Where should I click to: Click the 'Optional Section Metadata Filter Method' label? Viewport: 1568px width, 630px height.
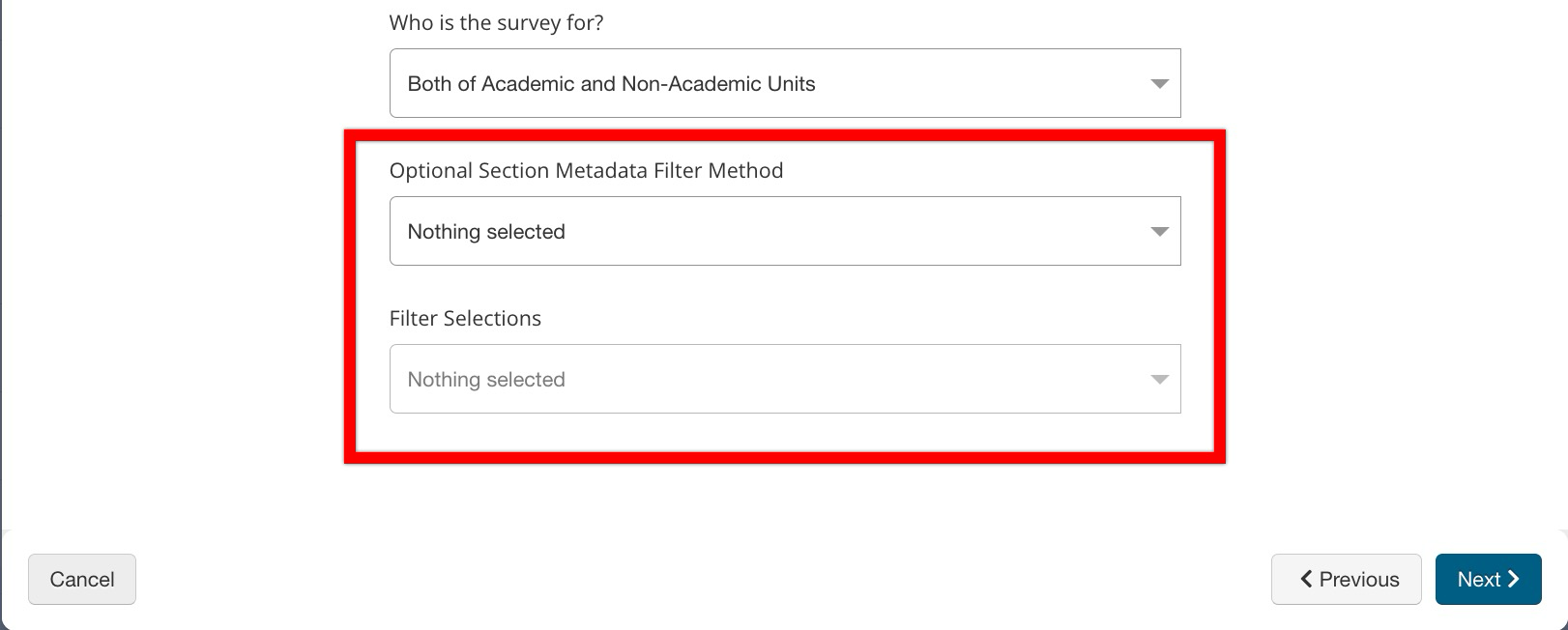point(586,171)
